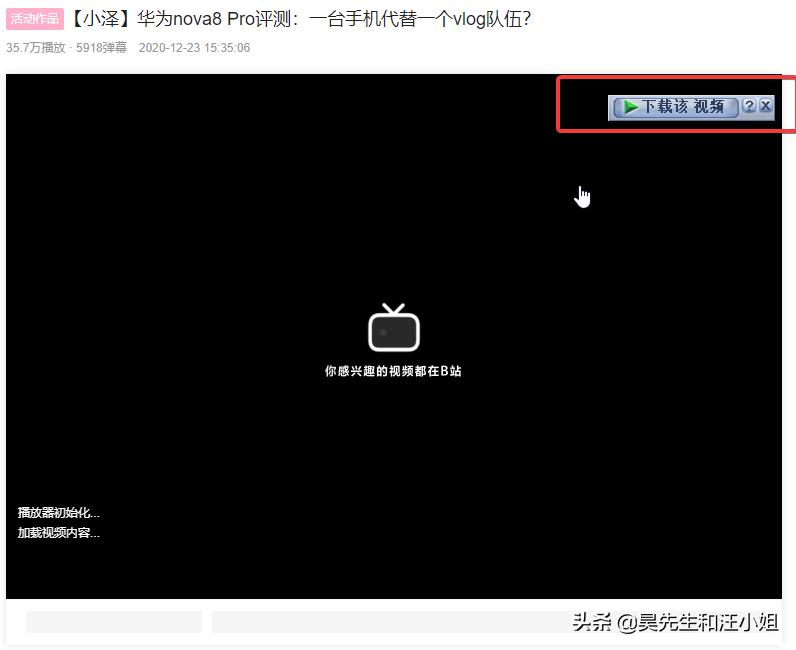Click the question mark help icon on download bar
The width and height of the screenshot is (796, 650).
749,106
